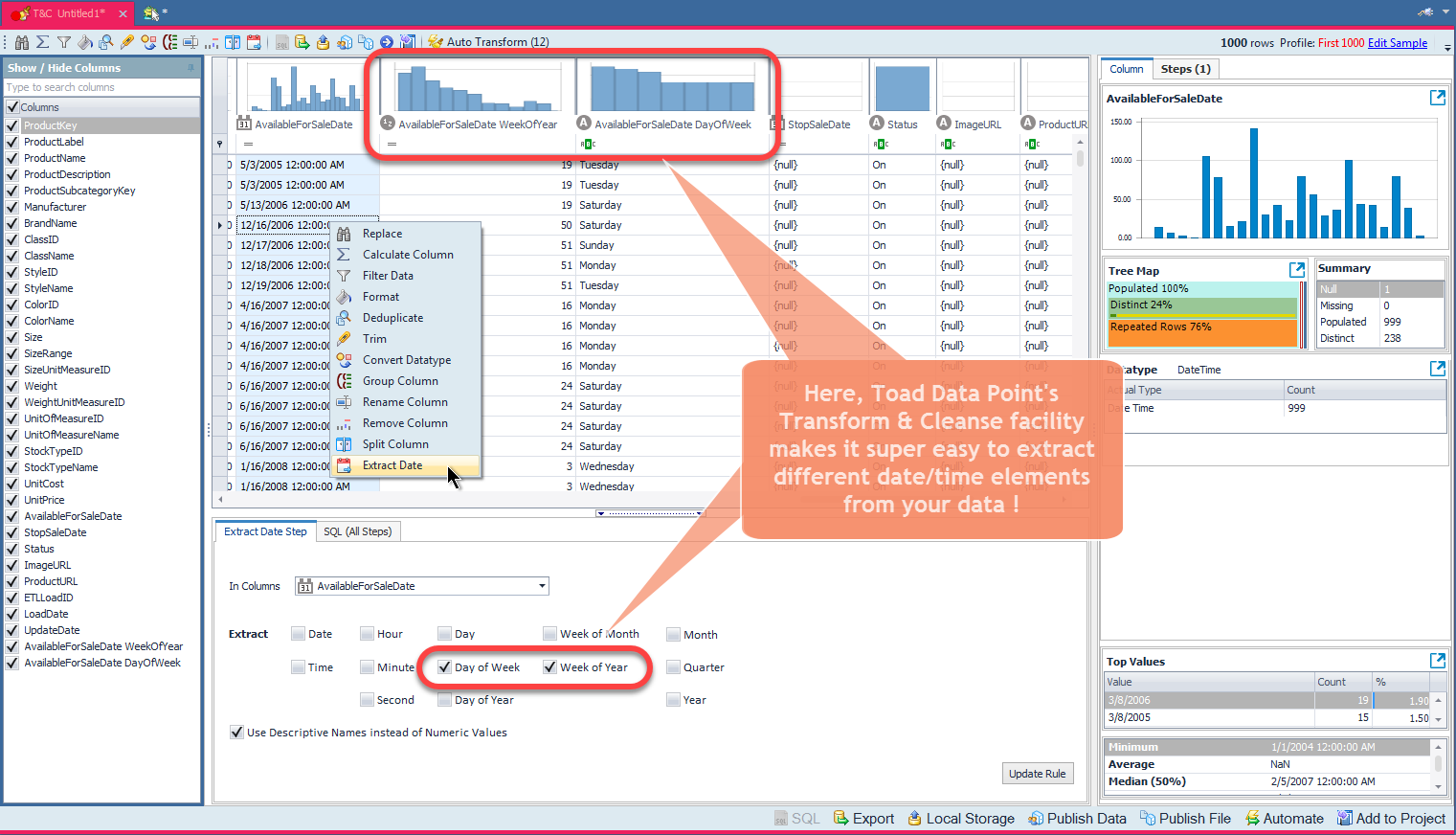
Task: Click the Local Storage toolbar icon
Action: 324,42
